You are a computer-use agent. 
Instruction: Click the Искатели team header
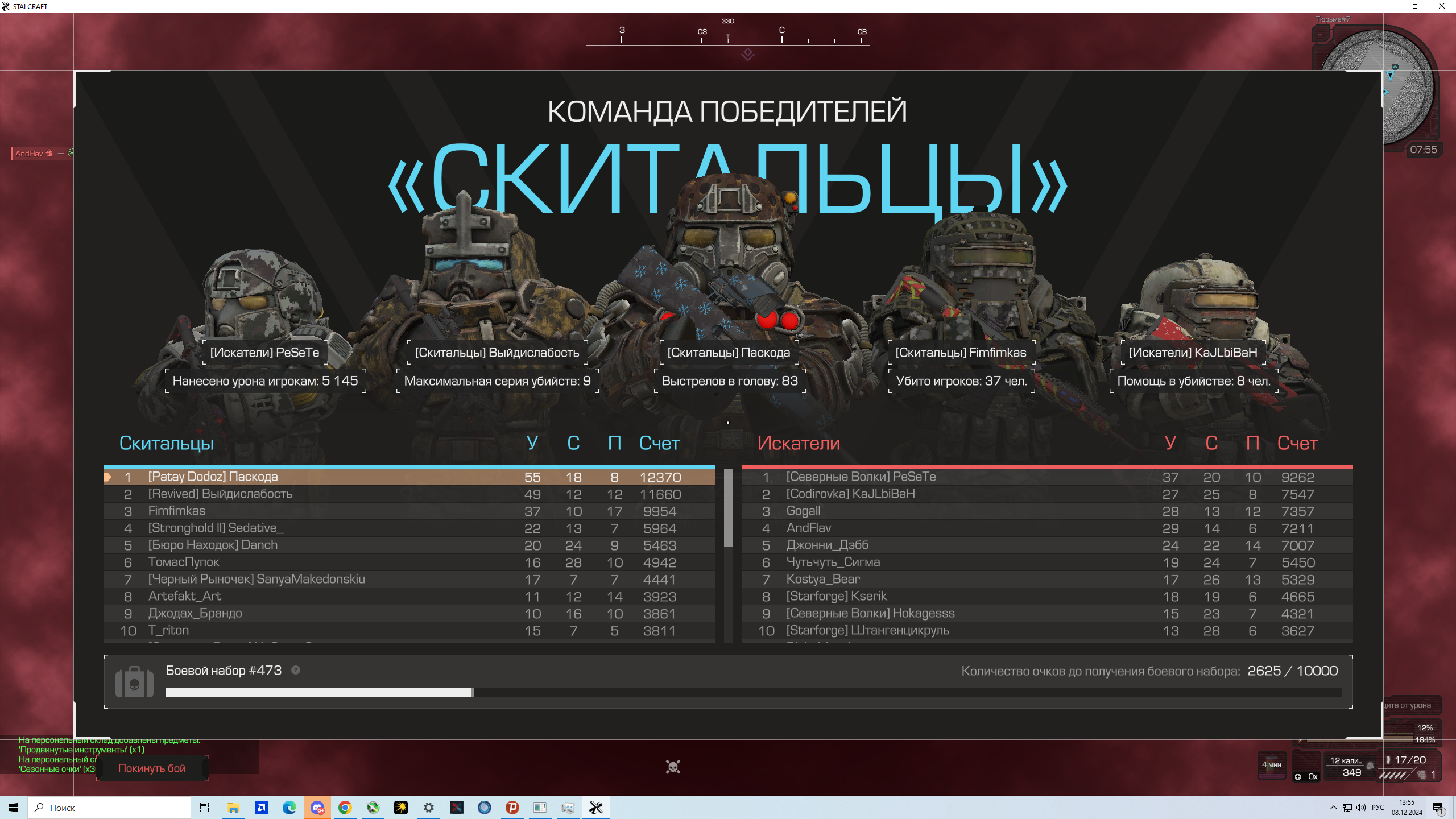click(x=799, y=443)
